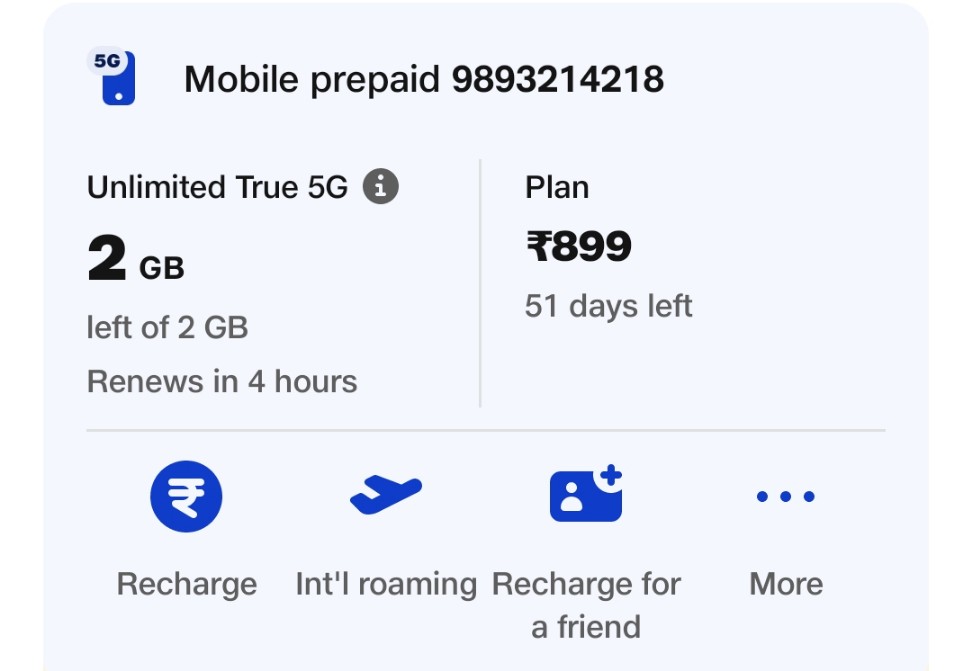Click the Int'l roaming label
Image resolution: width=972 pixels, height=671 pixels.
point(386,584)
